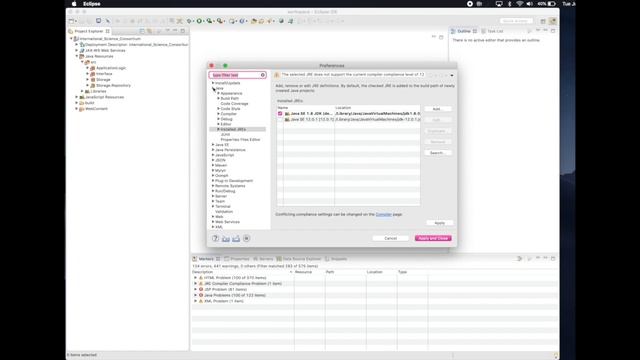
Task: Clear the filter text using the clear icon
Action: tap(263, 75)
